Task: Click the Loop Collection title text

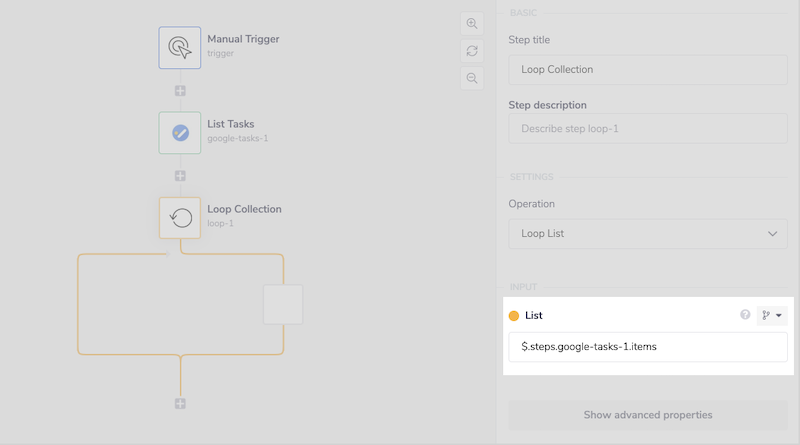Action: pos(244,209)
